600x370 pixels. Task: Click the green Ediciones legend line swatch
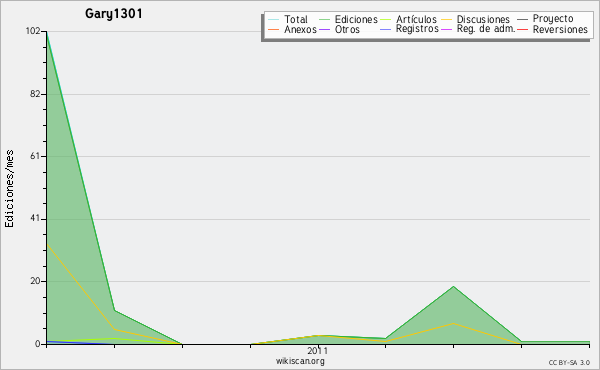(324, 20)
